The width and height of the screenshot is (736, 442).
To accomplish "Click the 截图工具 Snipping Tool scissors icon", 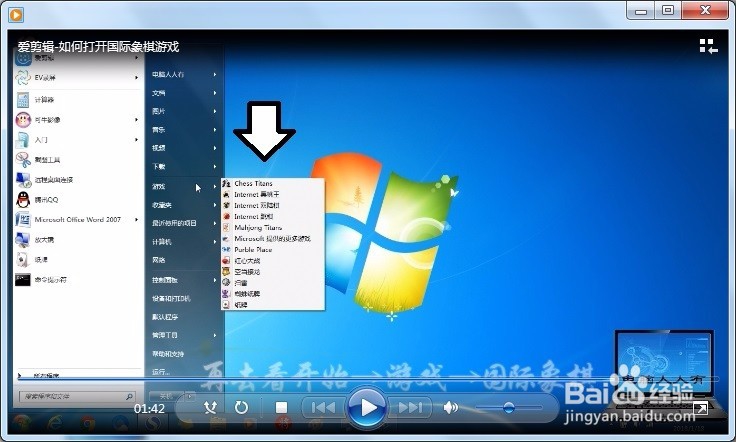I will tap(23, 160).
